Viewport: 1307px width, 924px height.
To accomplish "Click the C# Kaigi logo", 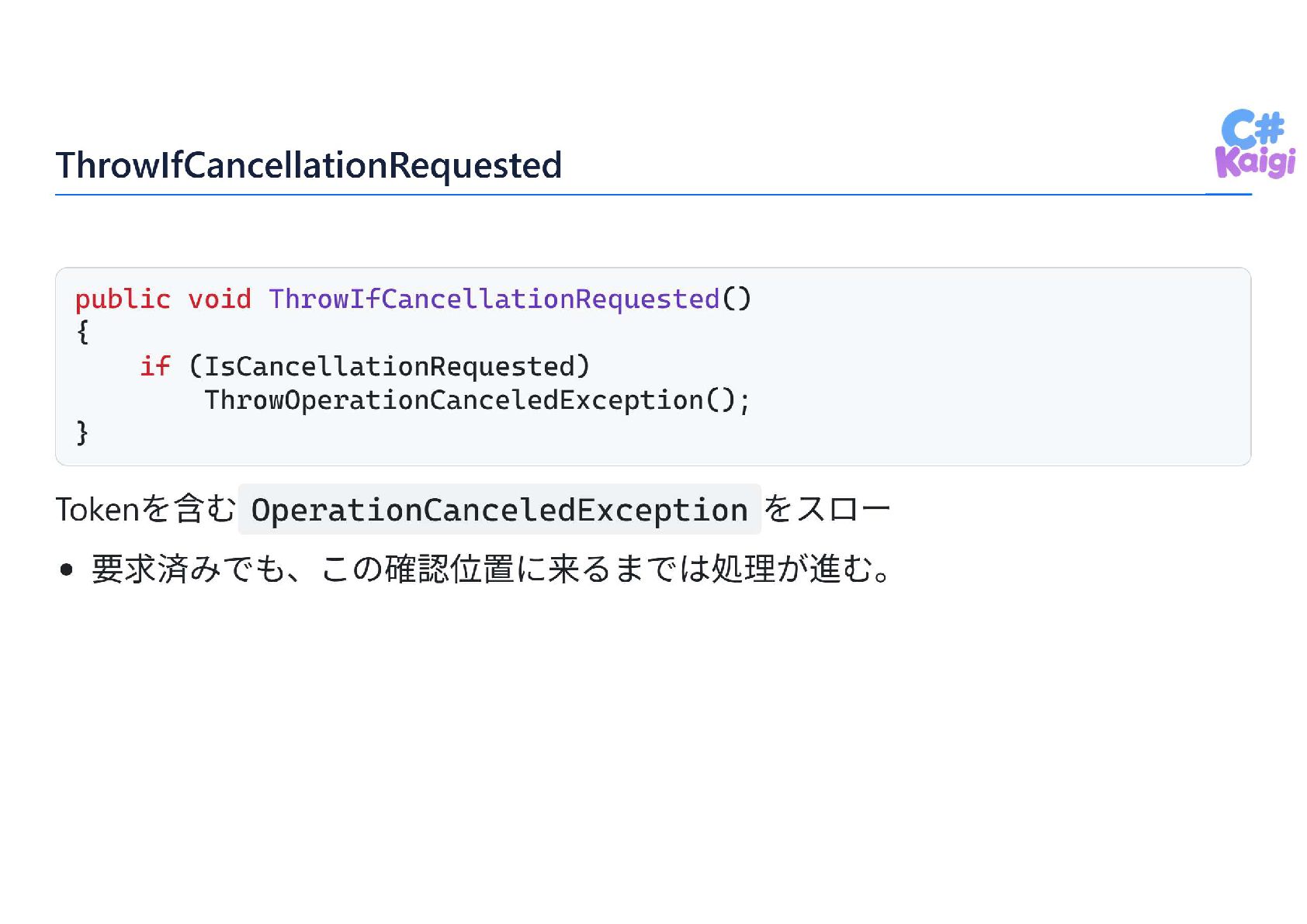I will pos(1255,144).
